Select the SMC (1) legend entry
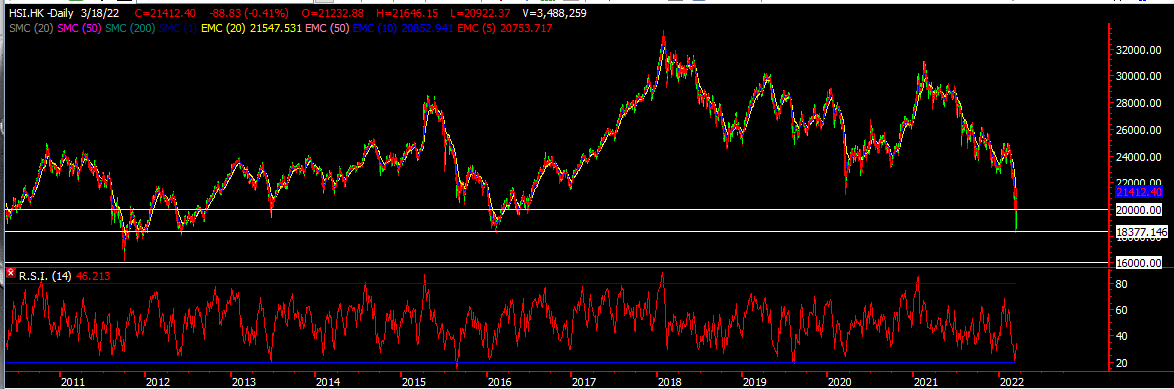 (177, 28)
